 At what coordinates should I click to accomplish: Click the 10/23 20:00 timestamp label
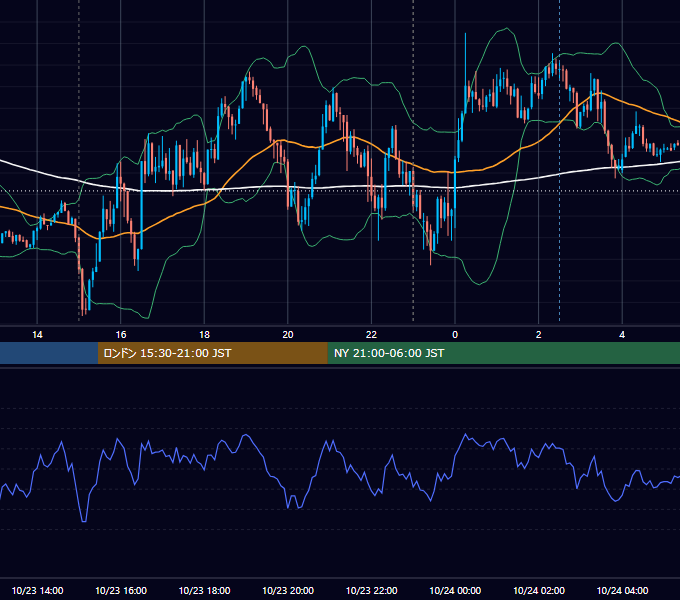pos(288,590)
